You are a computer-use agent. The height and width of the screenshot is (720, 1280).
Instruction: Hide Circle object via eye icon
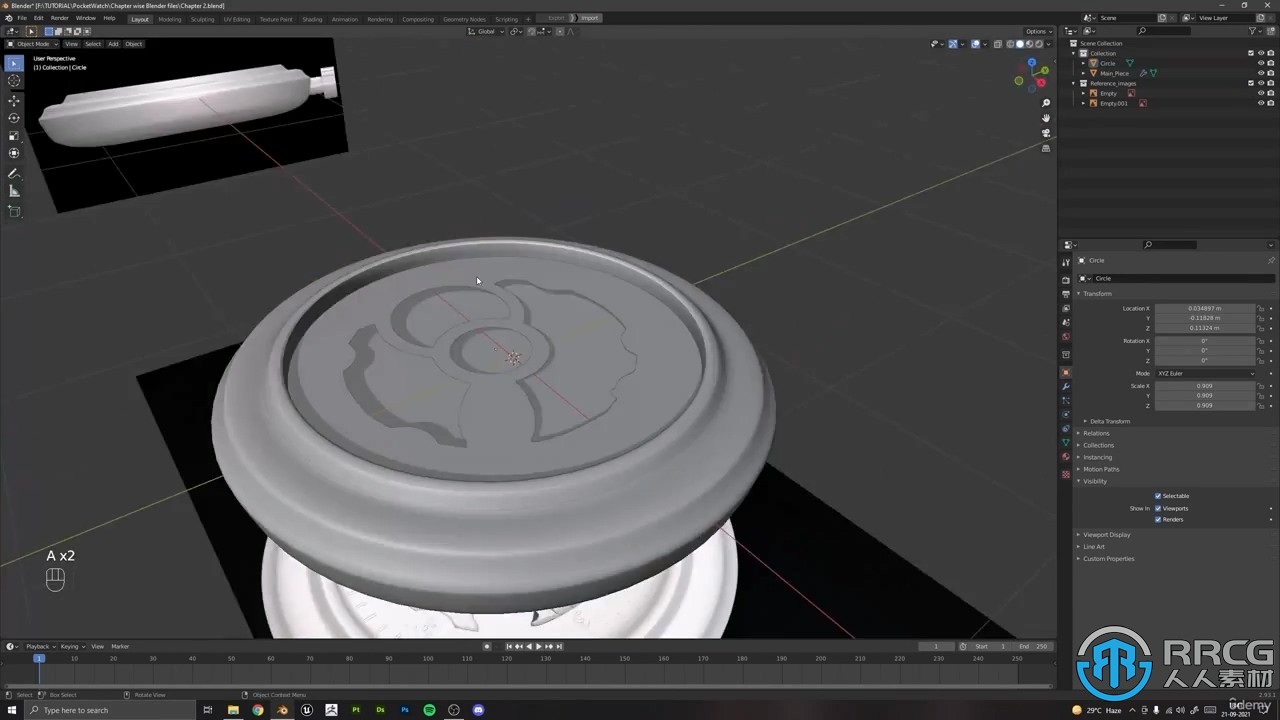1261,63
